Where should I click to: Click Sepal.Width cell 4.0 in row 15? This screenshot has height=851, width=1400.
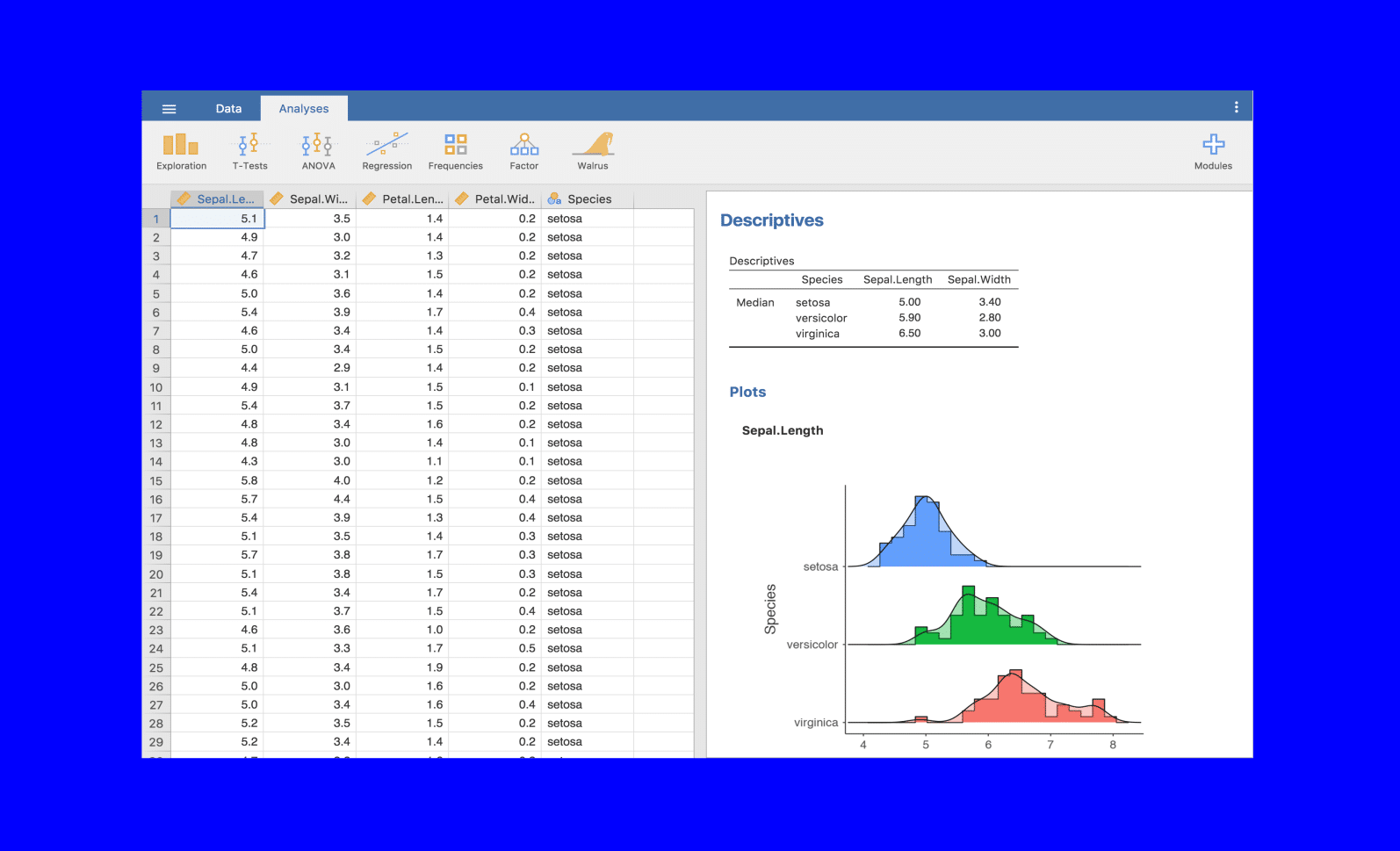(310, 480)
